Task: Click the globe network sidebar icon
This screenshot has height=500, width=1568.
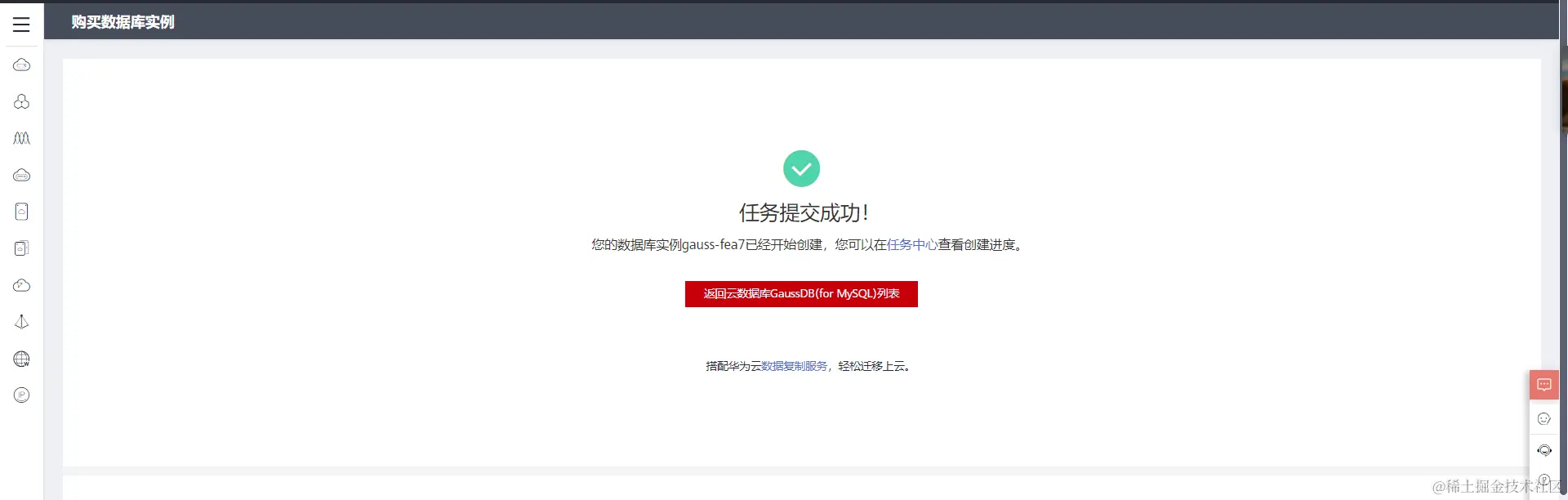Action: pos(22,359)
